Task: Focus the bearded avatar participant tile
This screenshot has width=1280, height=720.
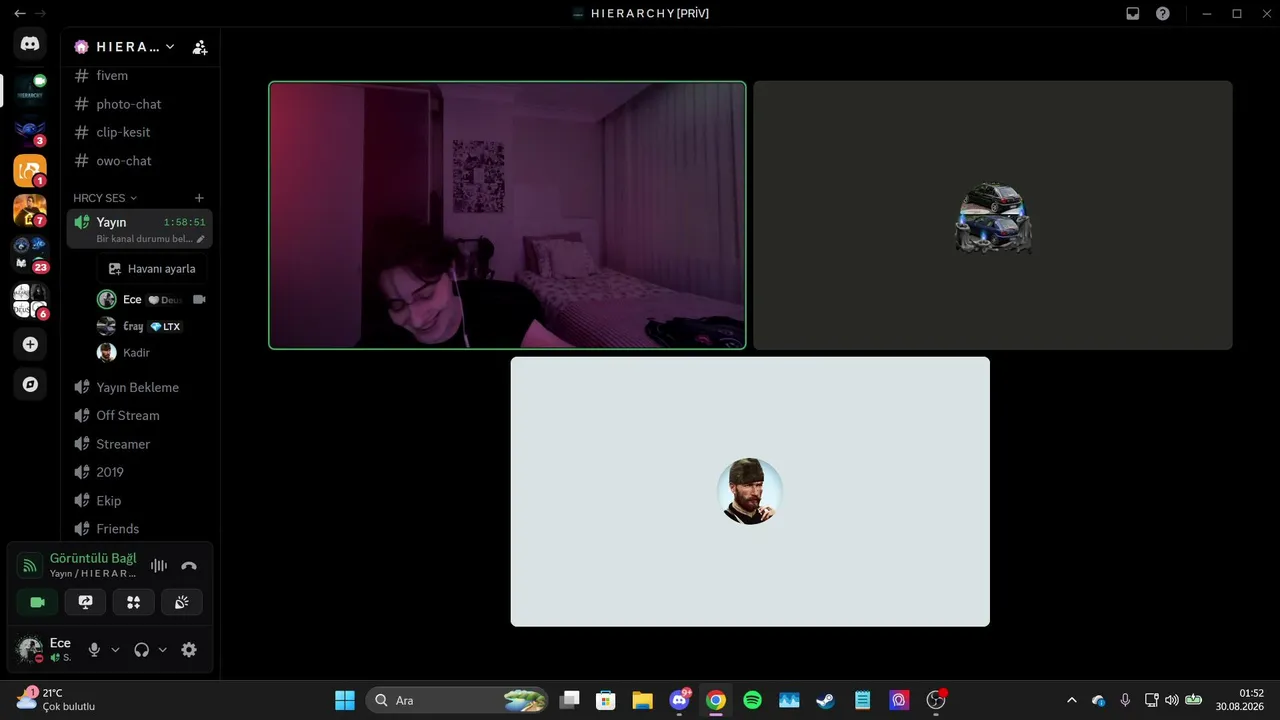Action: pos(750,491)
